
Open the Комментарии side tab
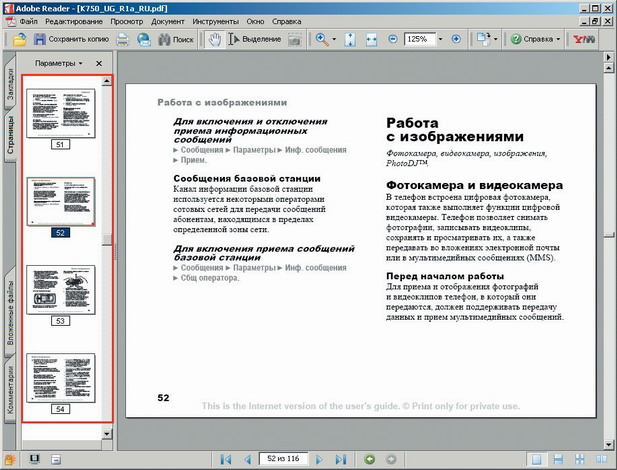tap(9, 392)
